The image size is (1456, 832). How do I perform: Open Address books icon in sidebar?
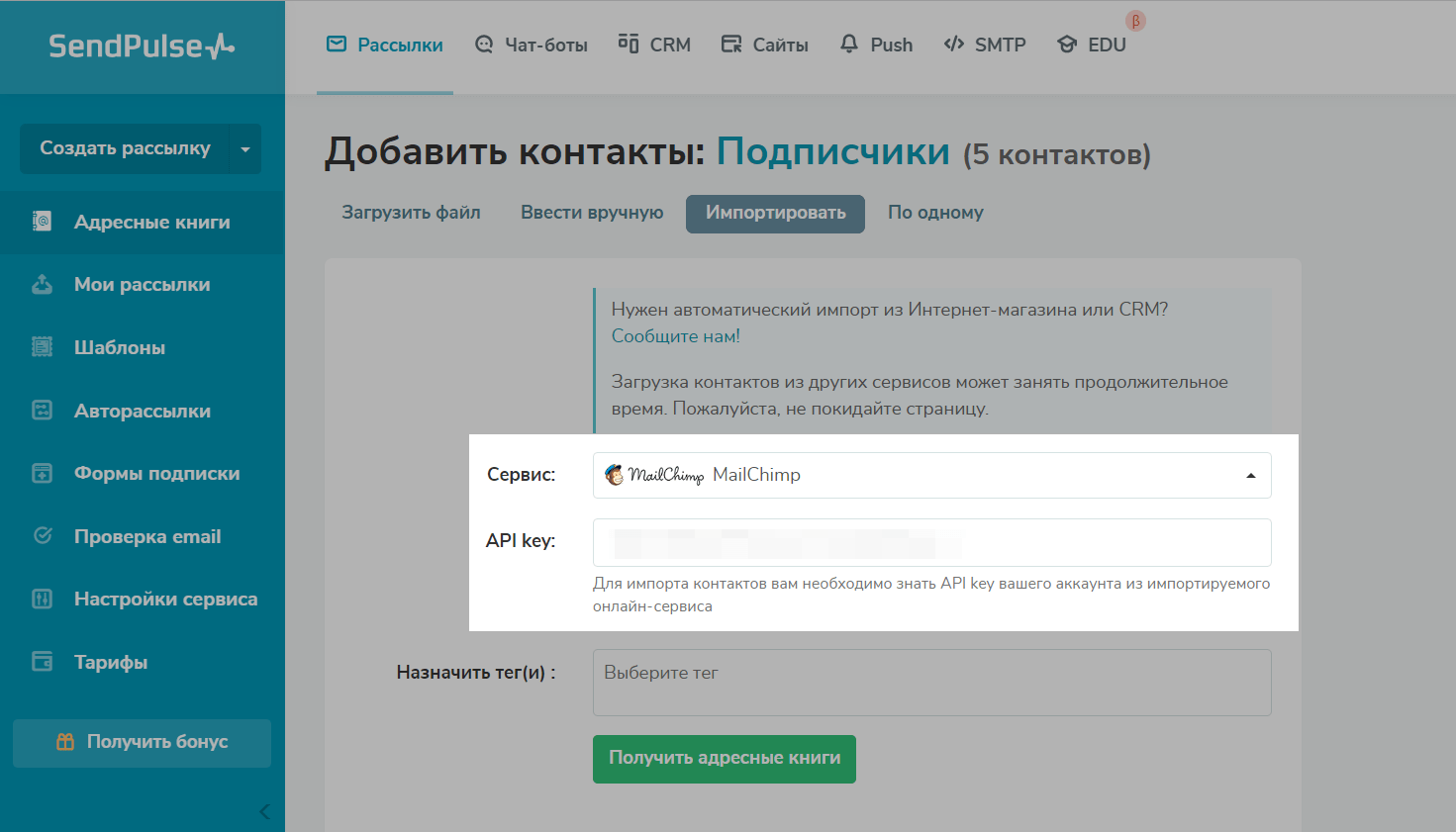[42, 222]
